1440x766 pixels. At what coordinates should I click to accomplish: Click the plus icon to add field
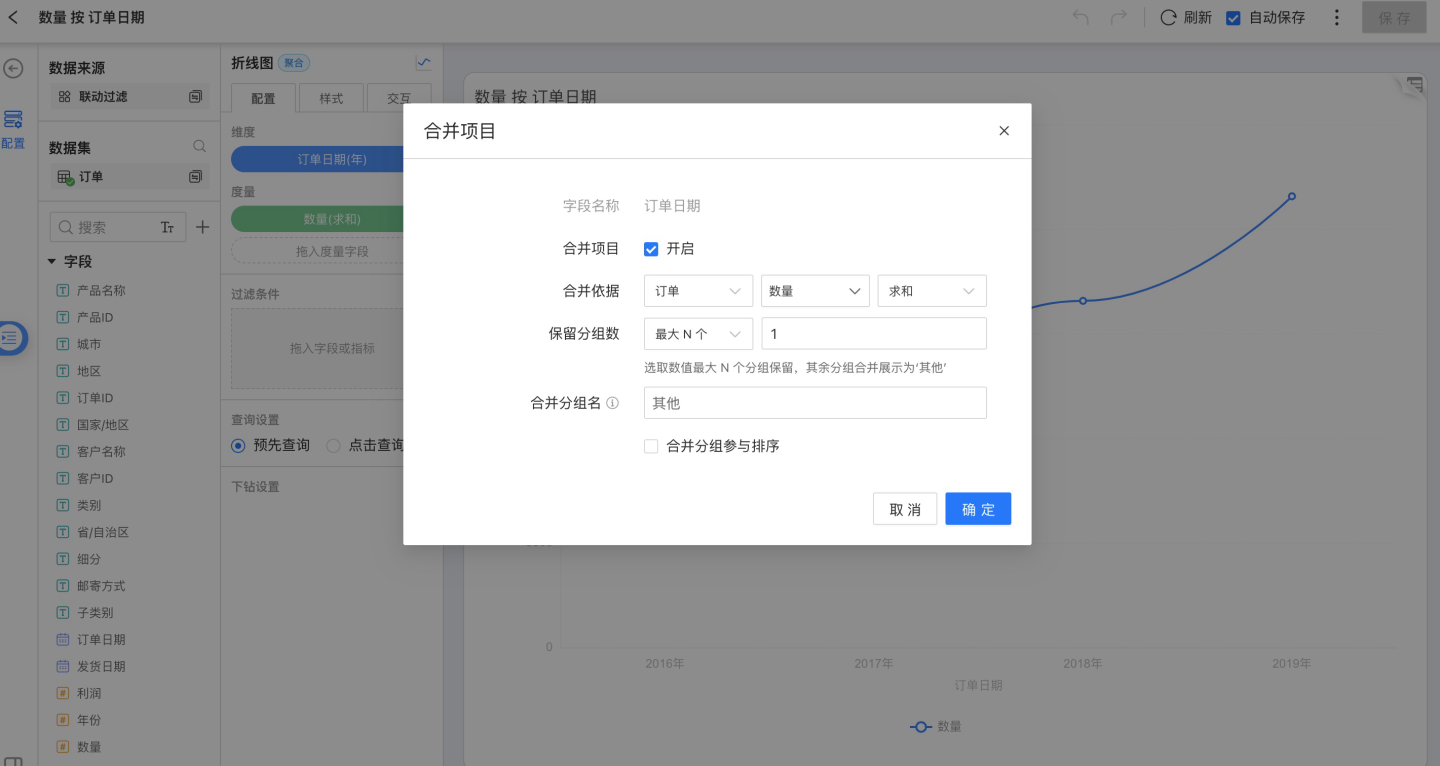pyautogui.click(x=202, y=228)
